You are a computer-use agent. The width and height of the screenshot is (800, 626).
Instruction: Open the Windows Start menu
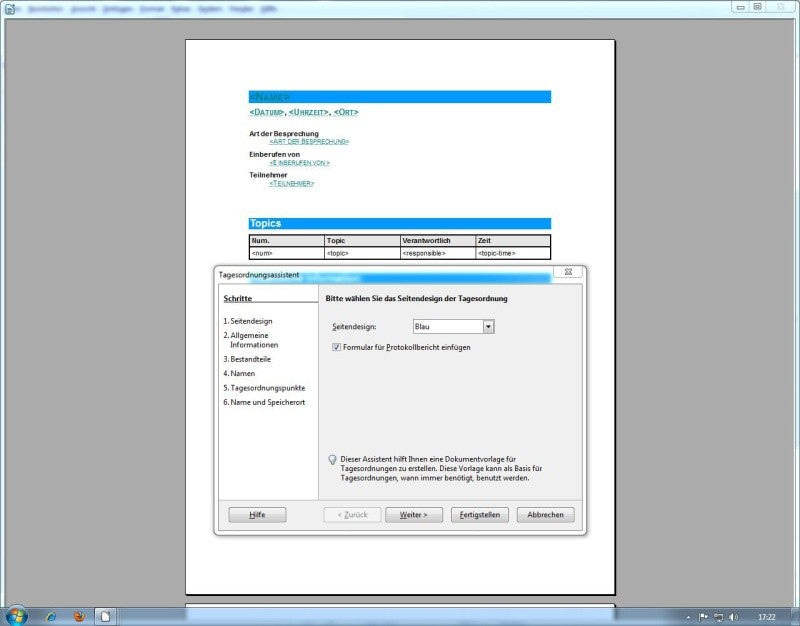click(15, 616)
